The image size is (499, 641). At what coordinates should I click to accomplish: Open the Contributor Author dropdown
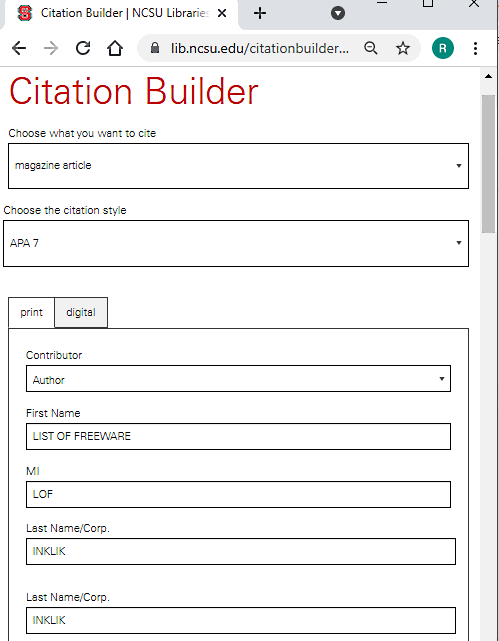pyautogui.click(x=238, y=379)
